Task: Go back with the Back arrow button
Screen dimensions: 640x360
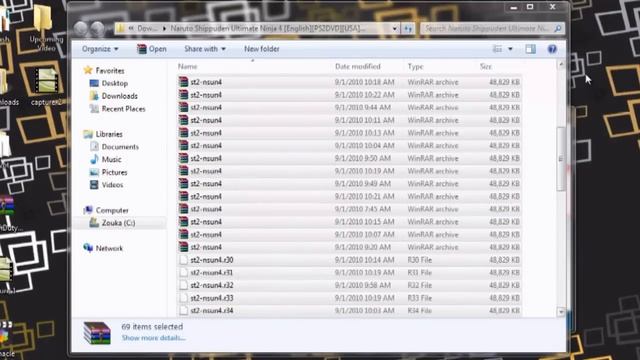Action: [x=81, y=28]
